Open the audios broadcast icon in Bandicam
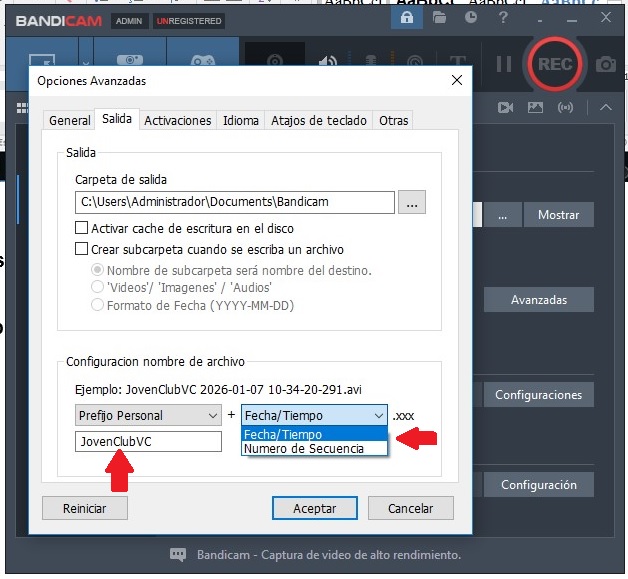 (x=565, y=107)
